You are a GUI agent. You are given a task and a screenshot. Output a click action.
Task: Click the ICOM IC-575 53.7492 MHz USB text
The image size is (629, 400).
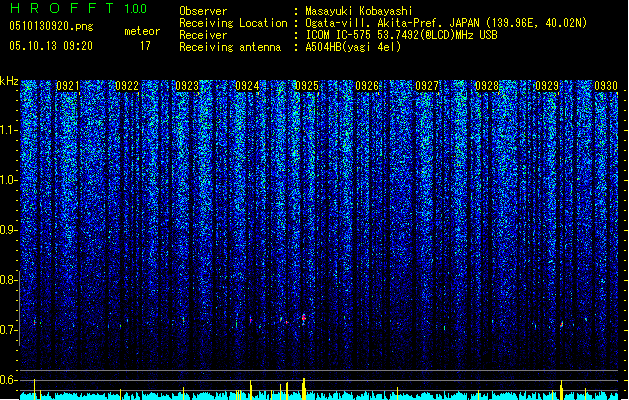click(x=401, y=35)
